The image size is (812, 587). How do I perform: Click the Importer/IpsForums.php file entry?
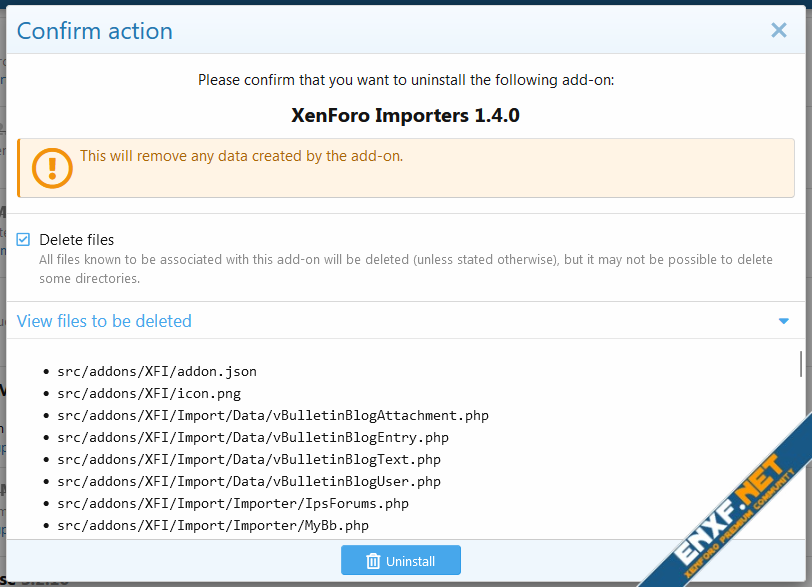[233, 503]
